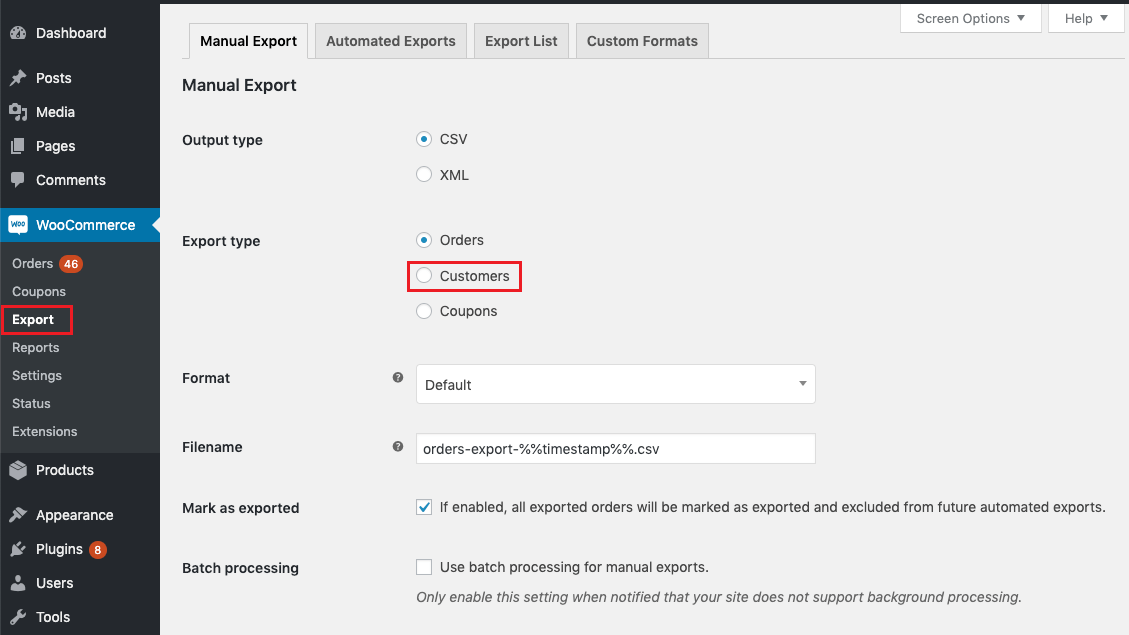Click the Appearance paintbrush icon

point(18,515)
